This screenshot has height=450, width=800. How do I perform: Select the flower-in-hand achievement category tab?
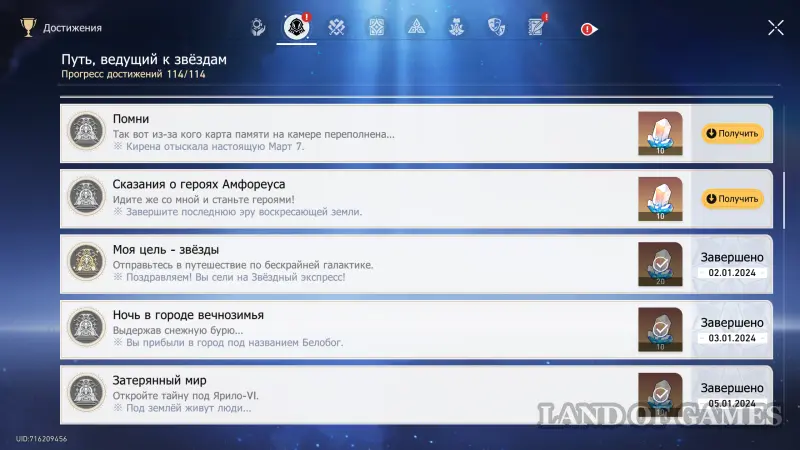tap(258, 28)
